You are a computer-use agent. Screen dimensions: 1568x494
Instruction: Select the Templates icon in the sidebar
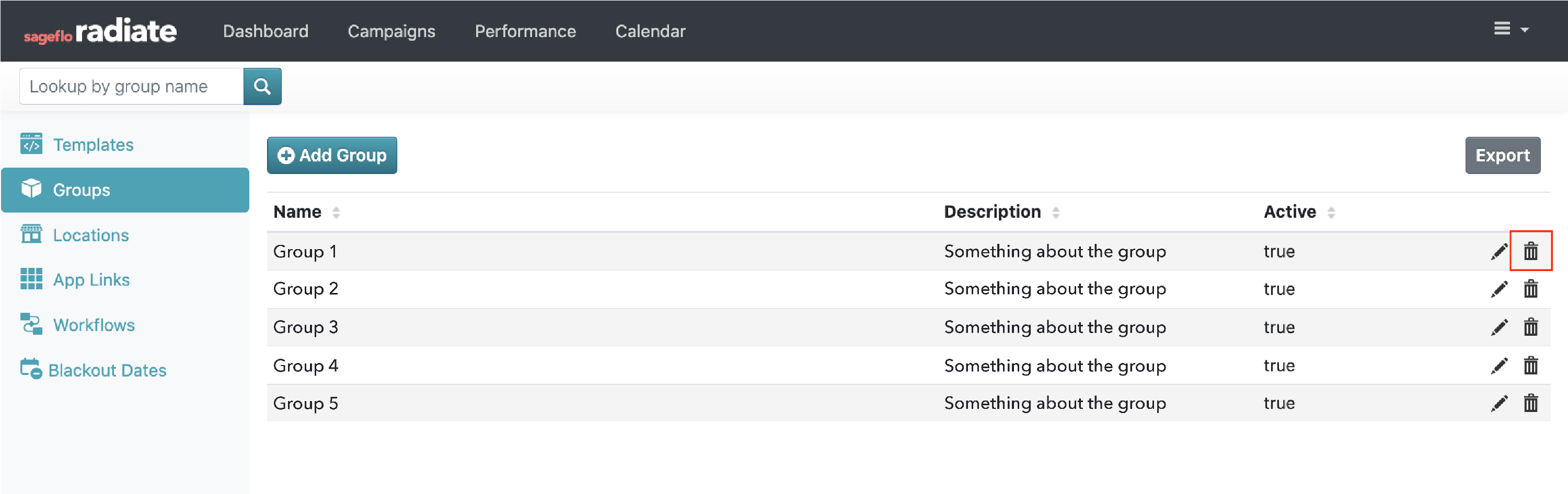[x=32, y=144]
